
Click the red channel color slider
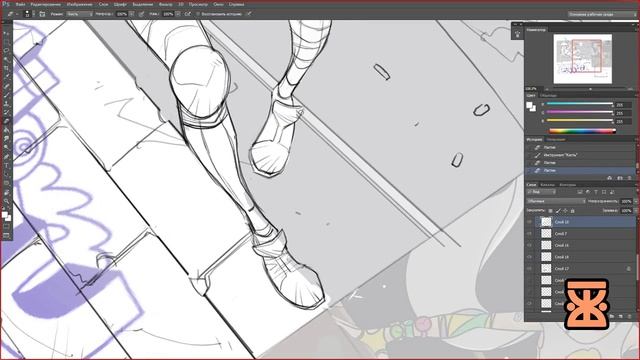point(580,104)
